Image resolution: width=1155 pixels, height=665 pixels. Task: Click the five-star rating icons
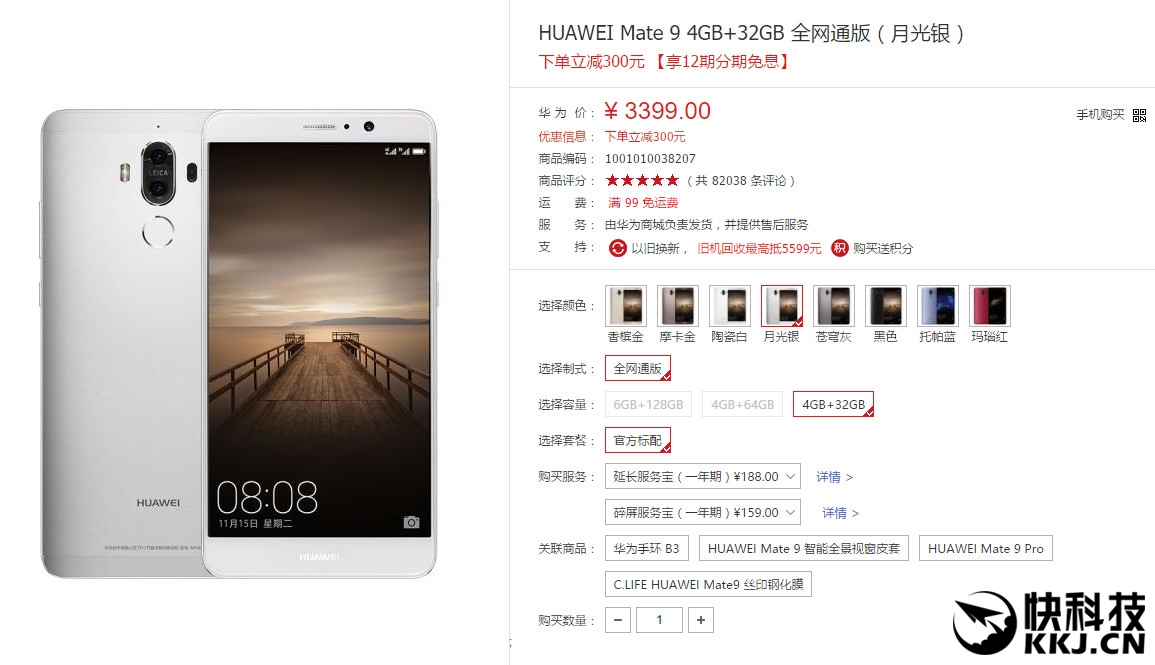click(x=642, y=180)
